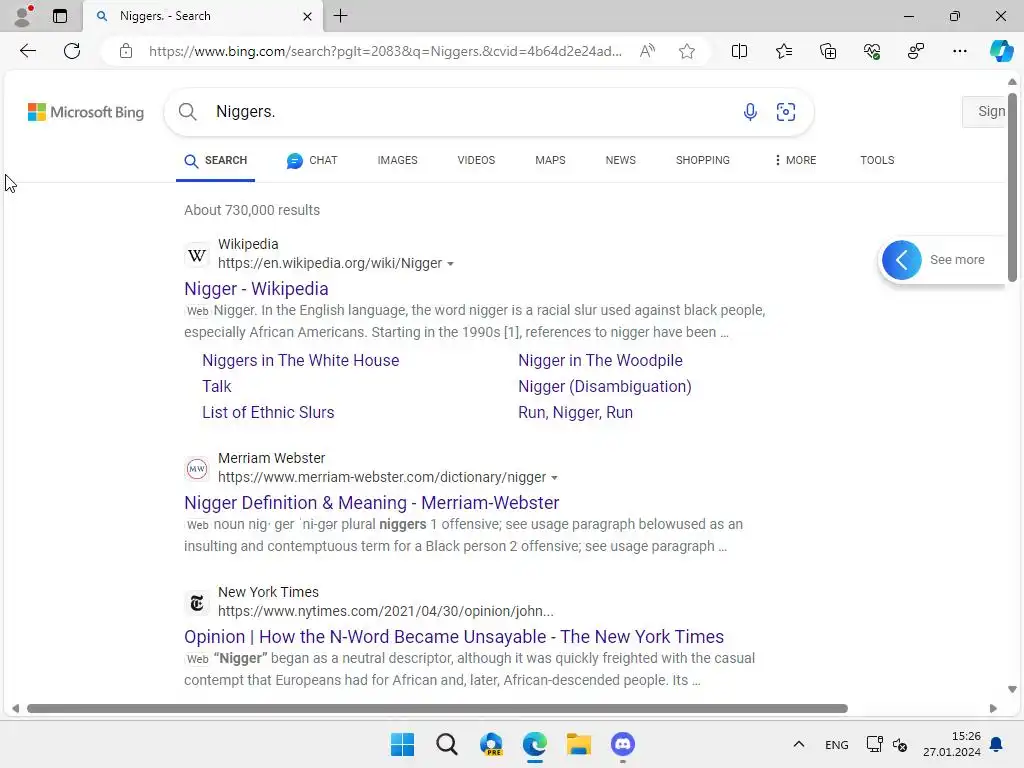The image size is (1024, 768).
Task: Open split screen view
Action: (739, 51)
